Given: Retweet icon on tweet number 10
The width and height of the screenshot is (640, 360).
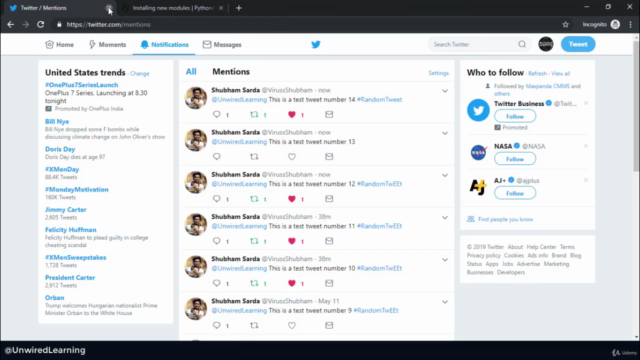Looking at the screenshot, I should [x=254, y=283].
